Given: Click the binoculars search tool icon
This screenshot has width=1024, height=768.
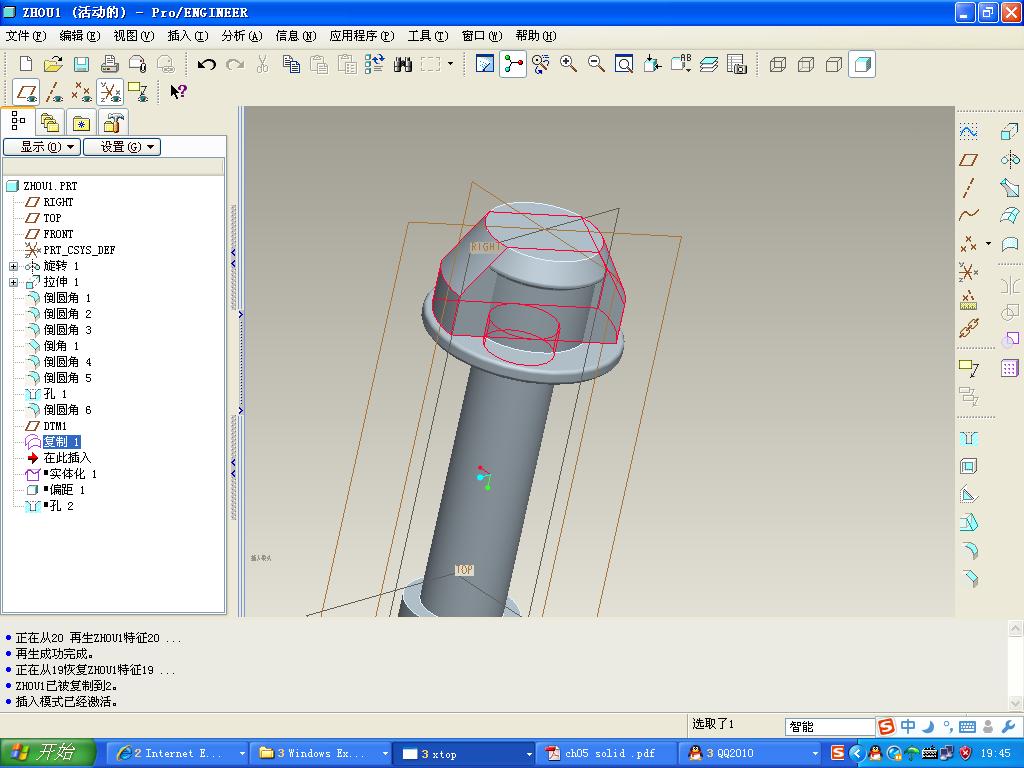Looking at the screenshot, I should pos(403,64).
